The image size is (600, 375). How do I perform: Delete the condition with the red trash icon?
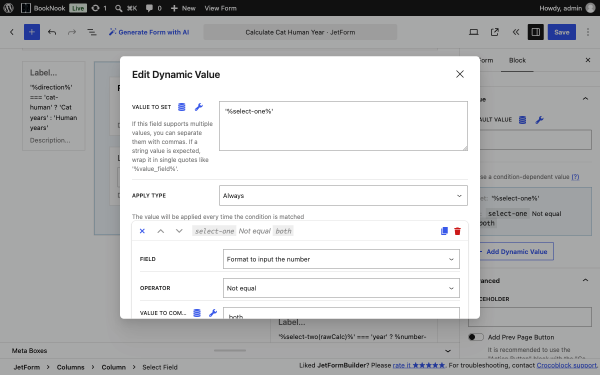458,231
